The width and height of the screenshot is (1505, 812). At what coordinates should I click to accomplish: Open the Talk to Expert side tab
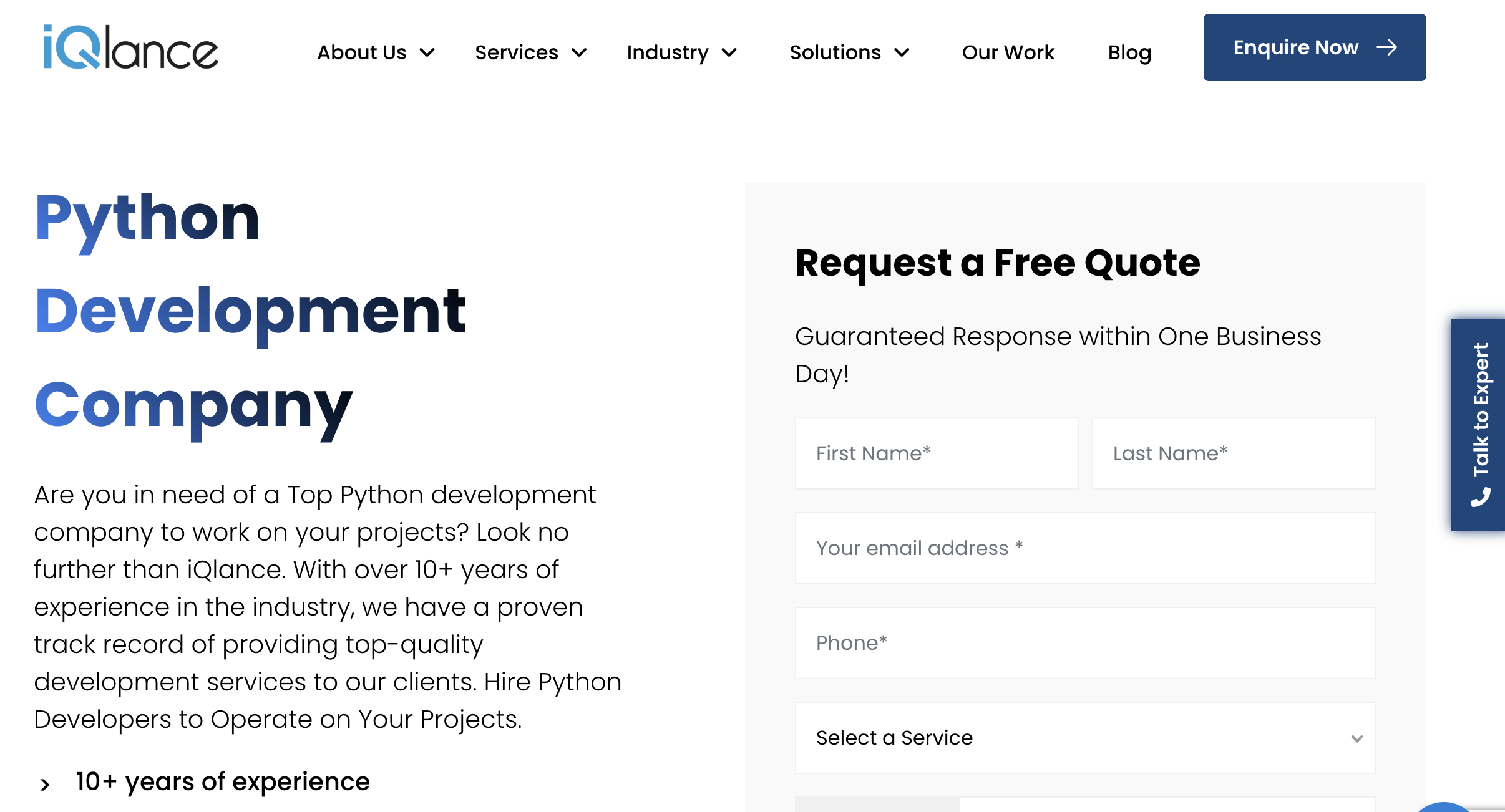coord(1478,425)
